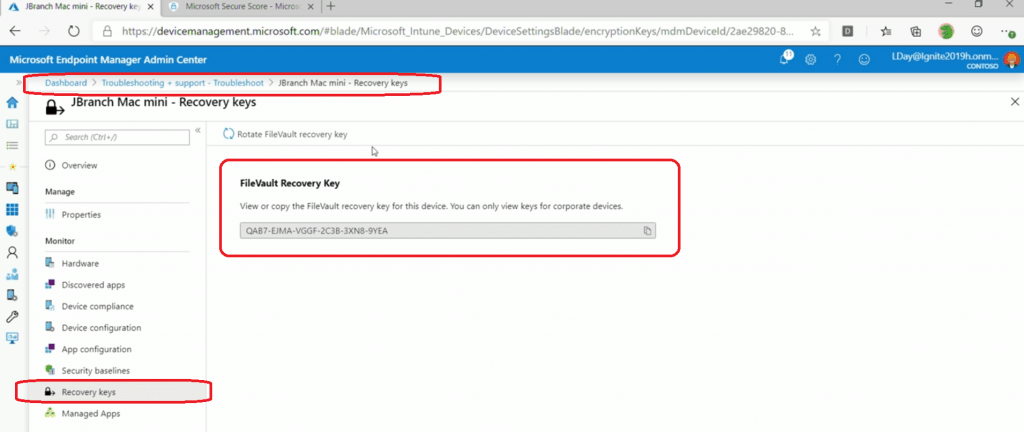Screen dimensions: 1024x432
Task: Open the Users icon in left rail
Action: pyautogui.click(x=12, y=253)
